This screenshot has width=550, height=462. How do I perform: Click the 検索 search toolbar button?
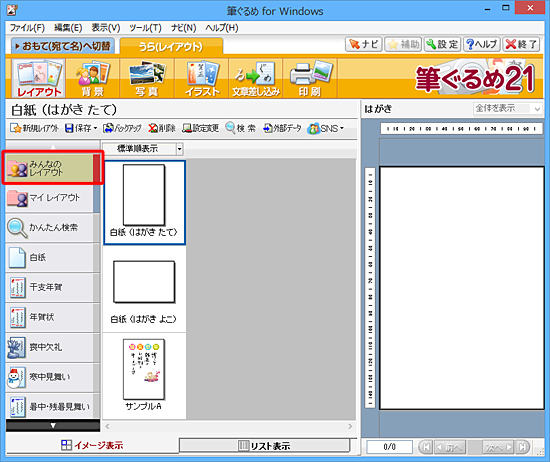point(241,128)
